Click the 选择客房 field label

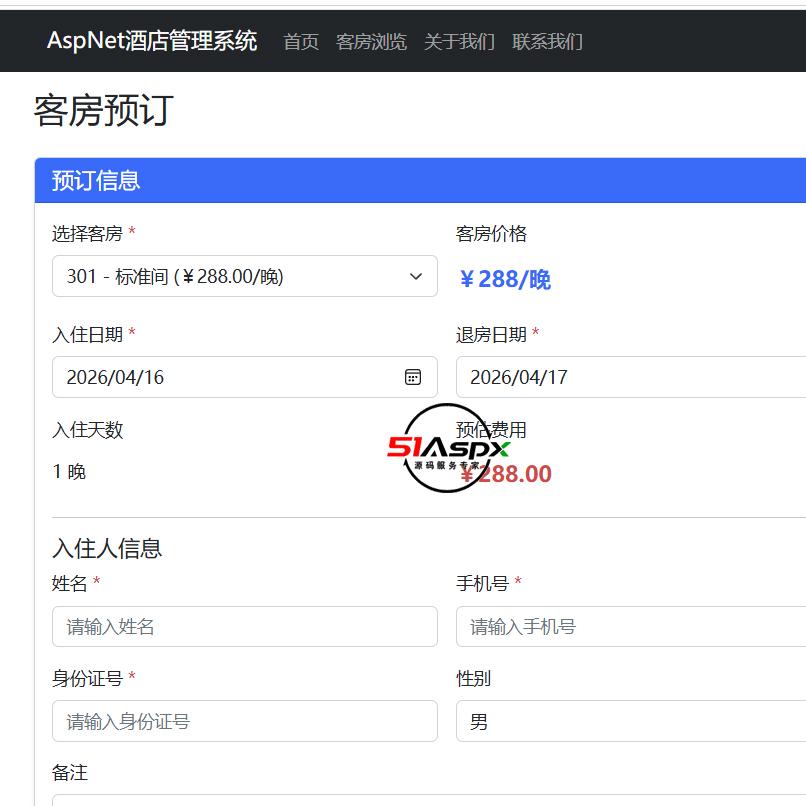pyautogui.click(x=87, y=233)
